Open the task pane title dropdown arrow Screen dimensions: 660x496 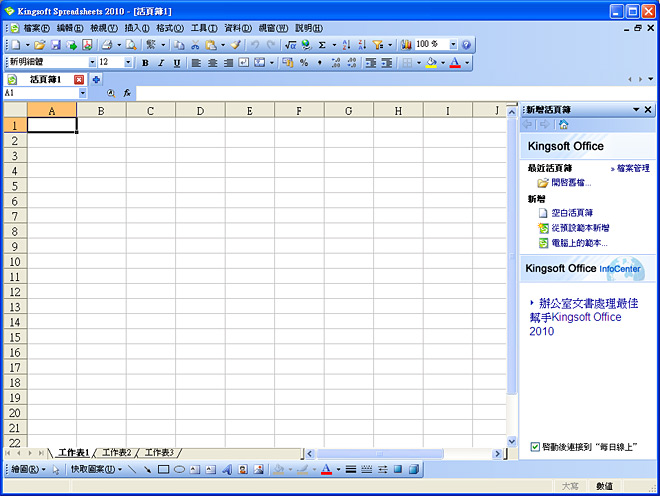[x=636, y=110]
